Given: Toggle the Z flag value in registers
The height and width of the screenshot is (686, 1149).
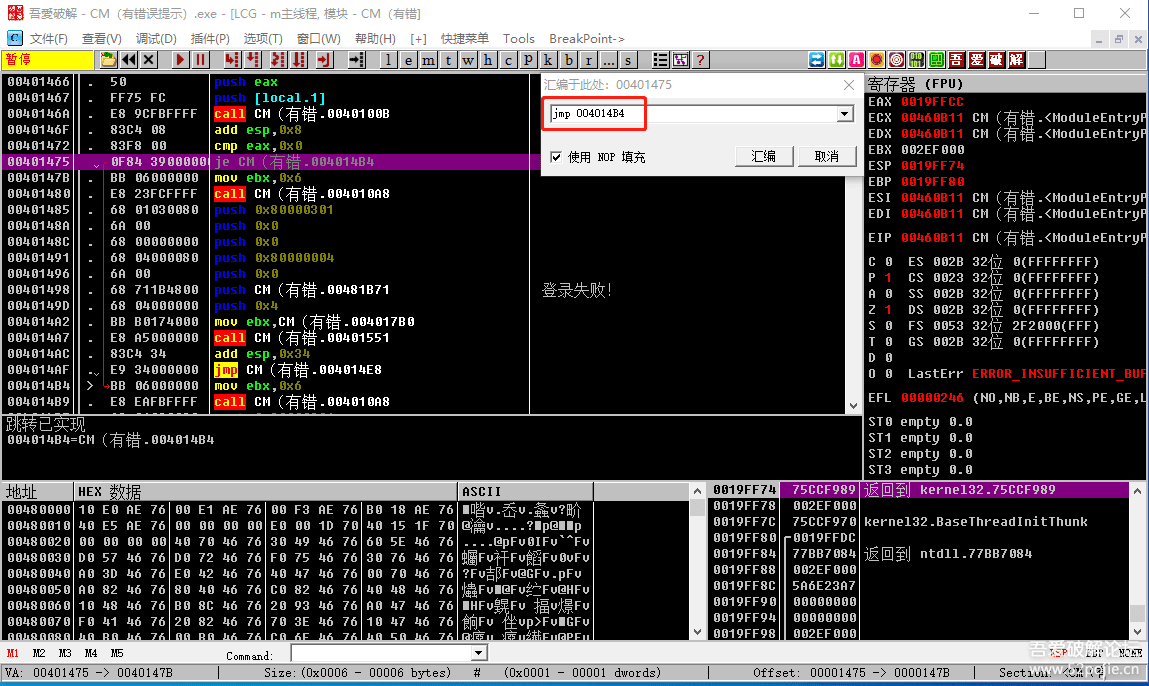Looking at the screenshot, I should [x=888, y=310].
